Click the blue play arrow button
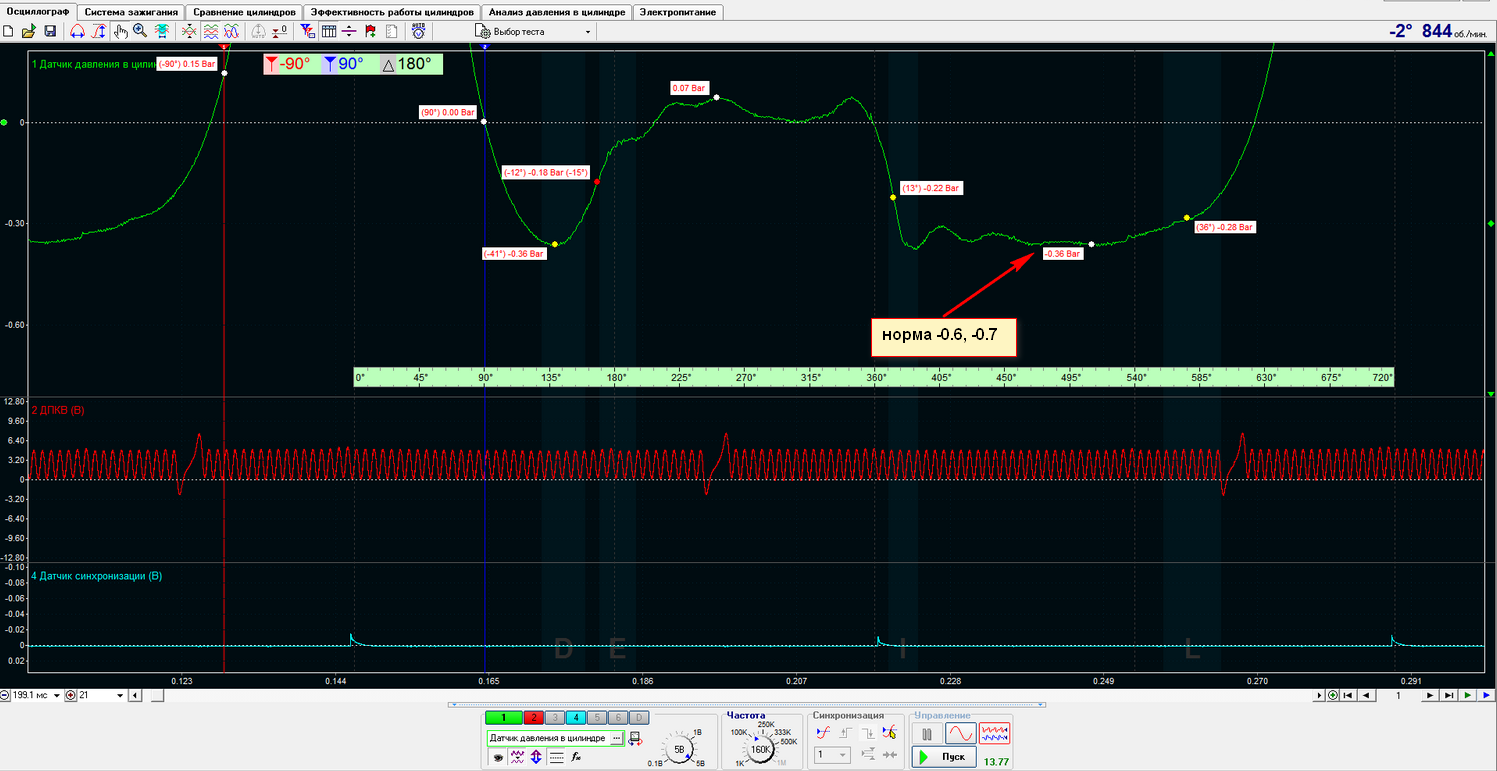This screenshot has height=771, width=1497. coord(1486,695)
